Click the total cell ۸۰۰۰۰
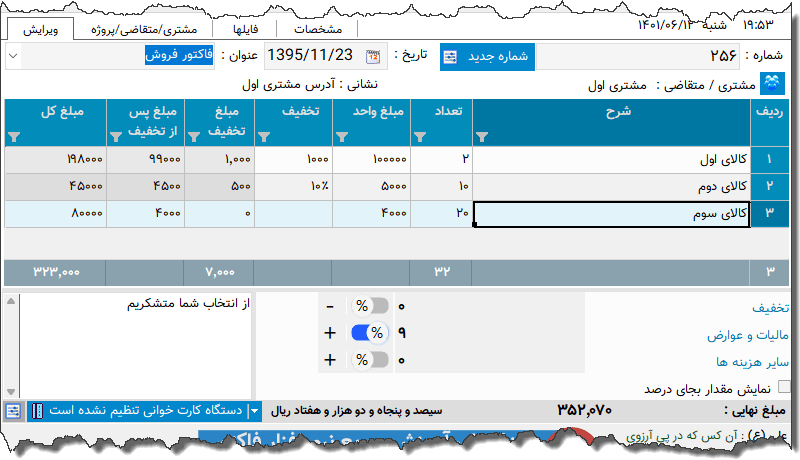 (x=56, y=213)
